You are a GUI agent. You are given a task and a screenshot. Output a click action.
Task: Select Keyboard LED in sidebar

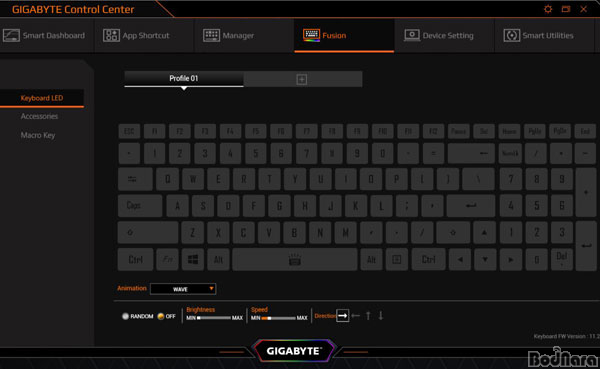[x=42, y=98]
